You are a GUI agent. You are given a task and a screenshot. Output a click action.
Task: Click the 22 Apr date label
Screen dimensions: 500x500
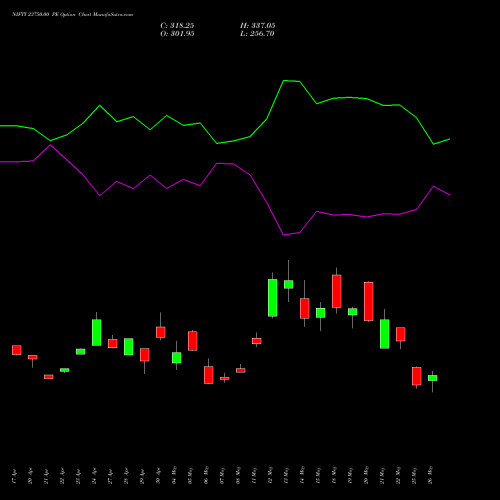click(62, 476)
